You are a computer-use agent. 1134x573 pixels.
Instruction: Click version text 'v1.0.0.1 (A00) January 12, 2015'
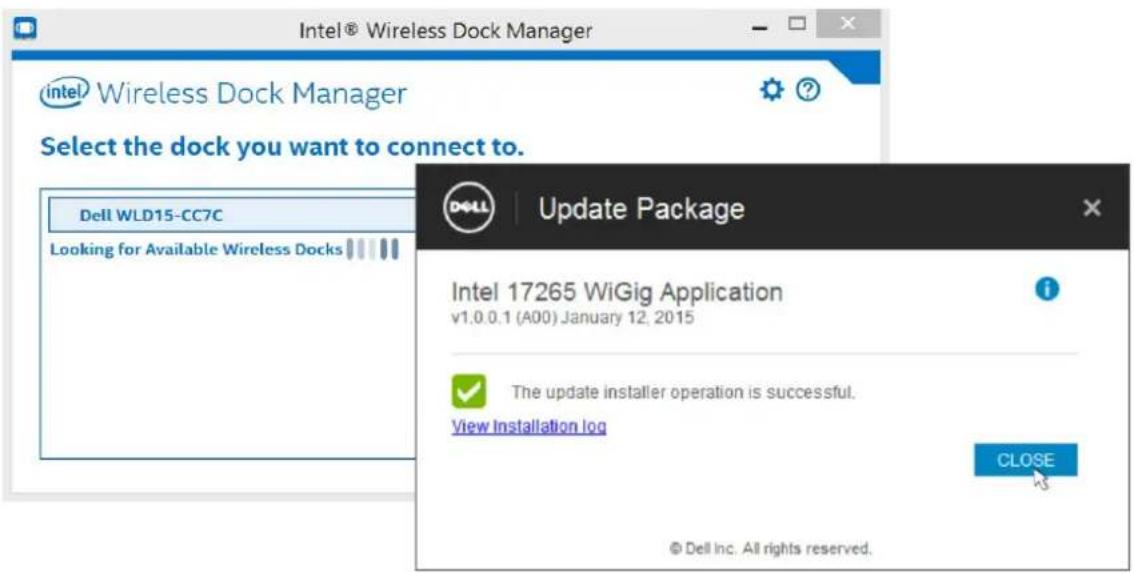coord(572,318)
